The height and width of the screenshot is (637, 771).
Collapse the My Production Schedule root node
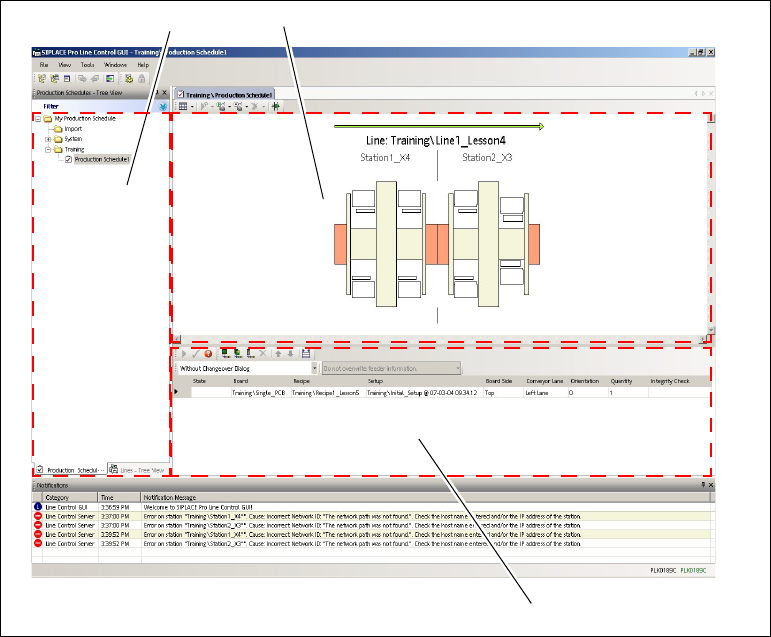(37, 119)
